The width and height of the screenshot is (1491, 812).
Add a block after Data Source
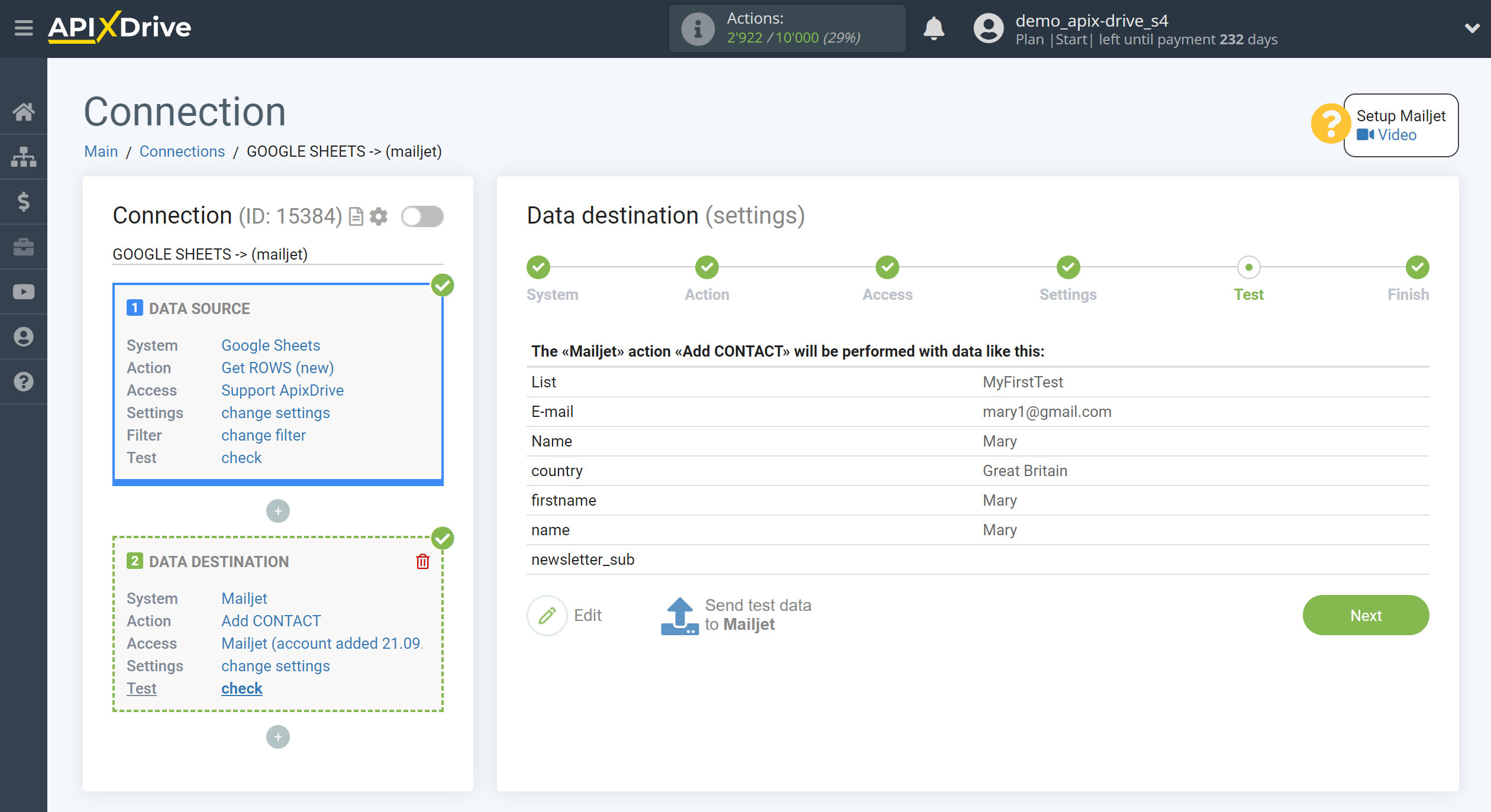tap(278, 511)
